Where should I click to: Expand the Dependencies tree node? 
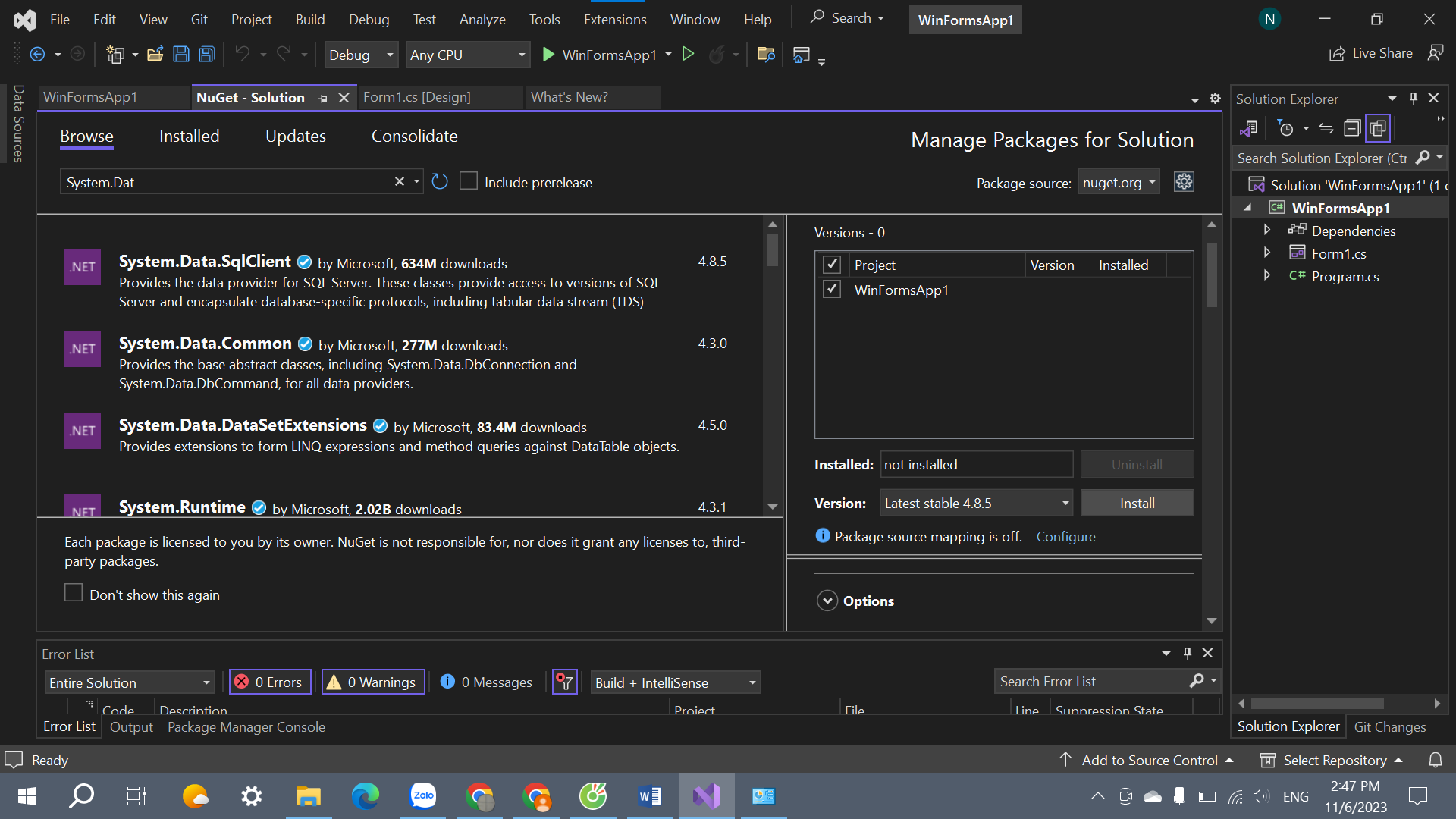[1266, 230]
